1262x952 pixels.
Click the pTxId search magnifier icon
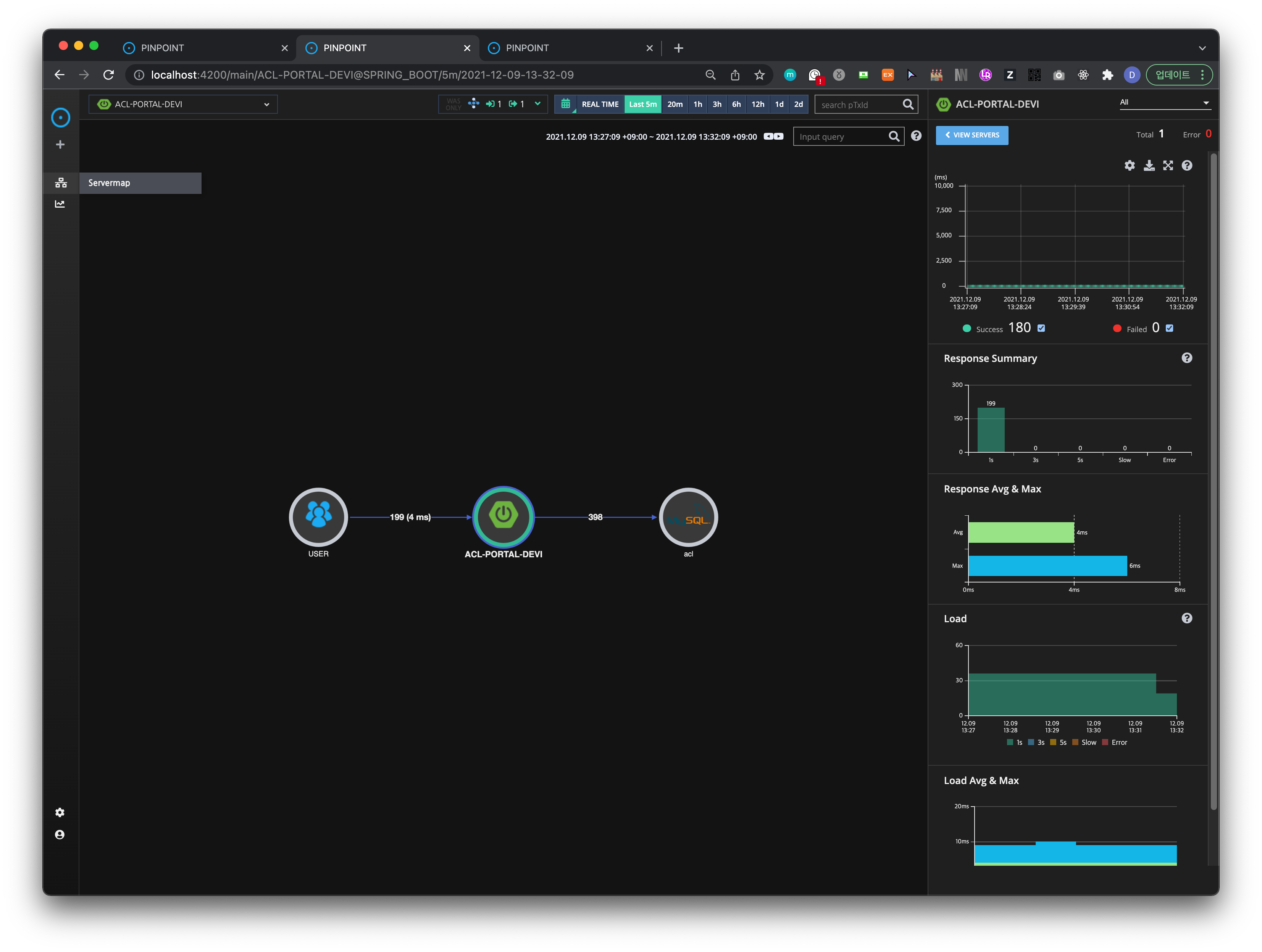point(908,104)
